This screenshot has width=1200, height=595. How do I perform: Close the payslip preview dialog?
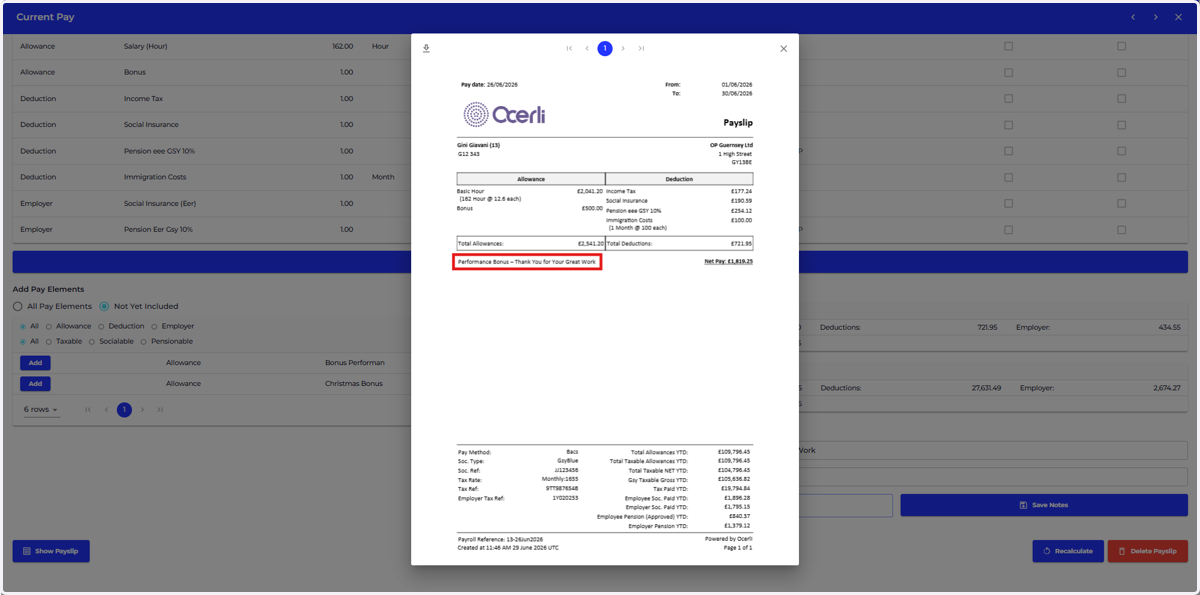(x=783, y=48)
